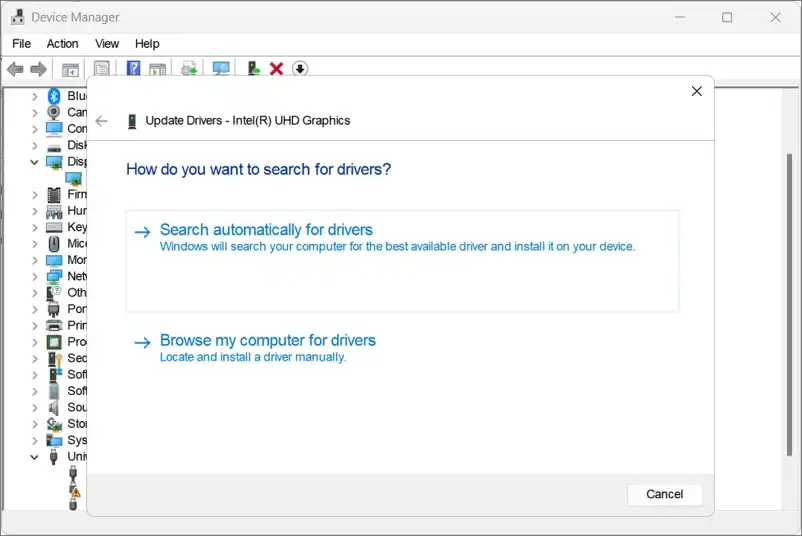
Task: Click the Back arrow in Device Manager toolbar
Action: [x=15, y=69]
